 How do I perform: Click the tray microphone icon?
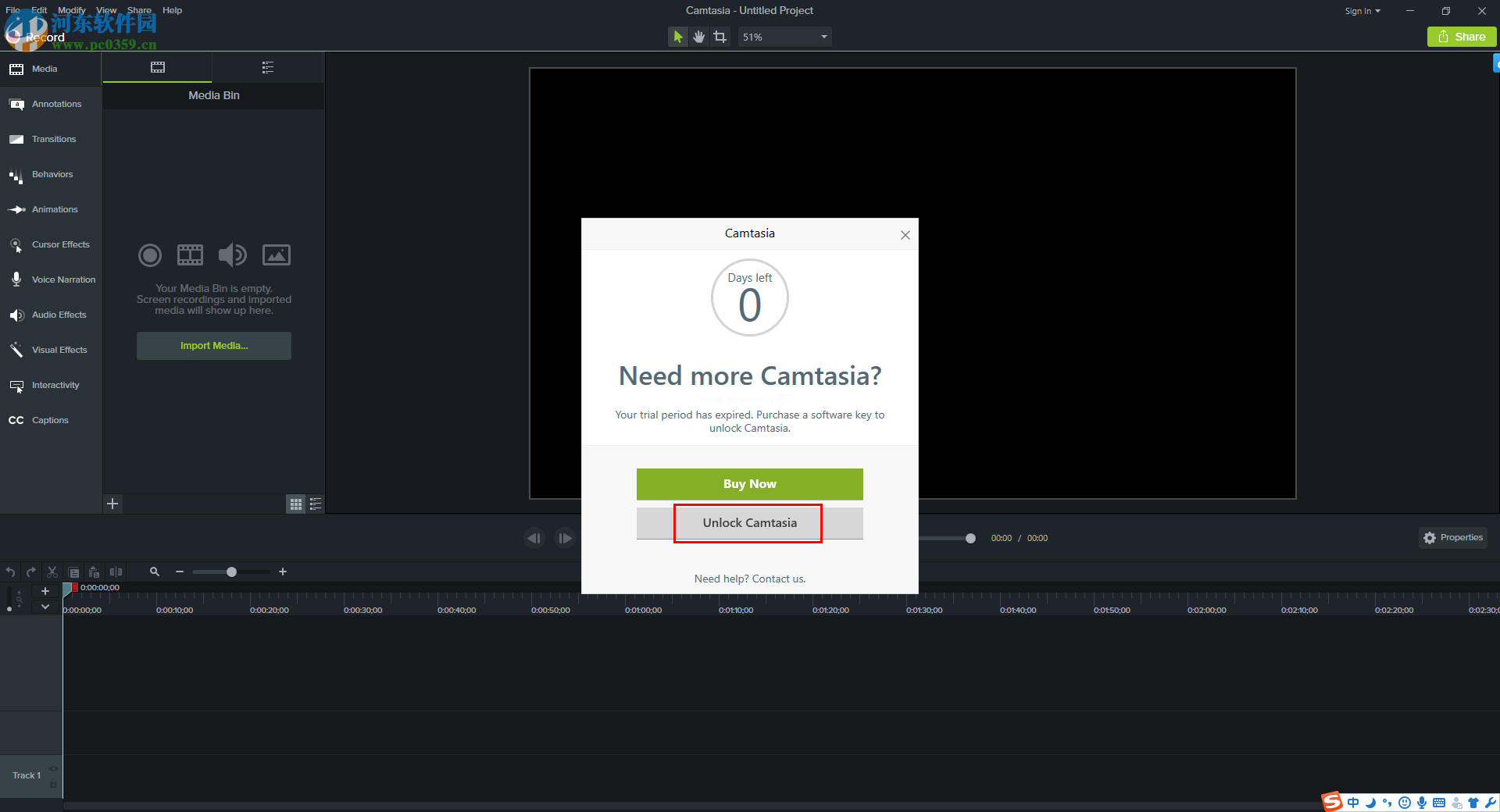pyautogui.click(x=1422, y=803)
